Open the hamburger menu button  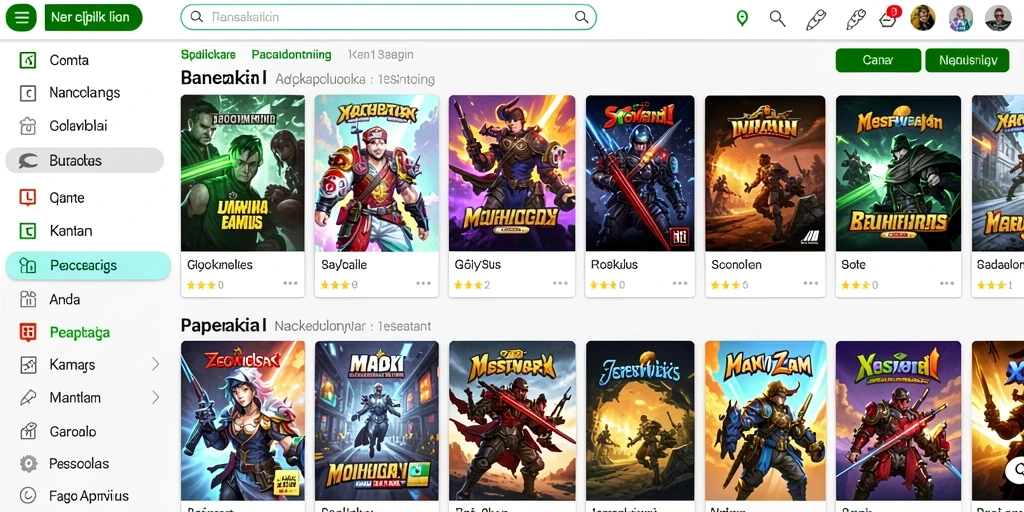tap(22, 17)
